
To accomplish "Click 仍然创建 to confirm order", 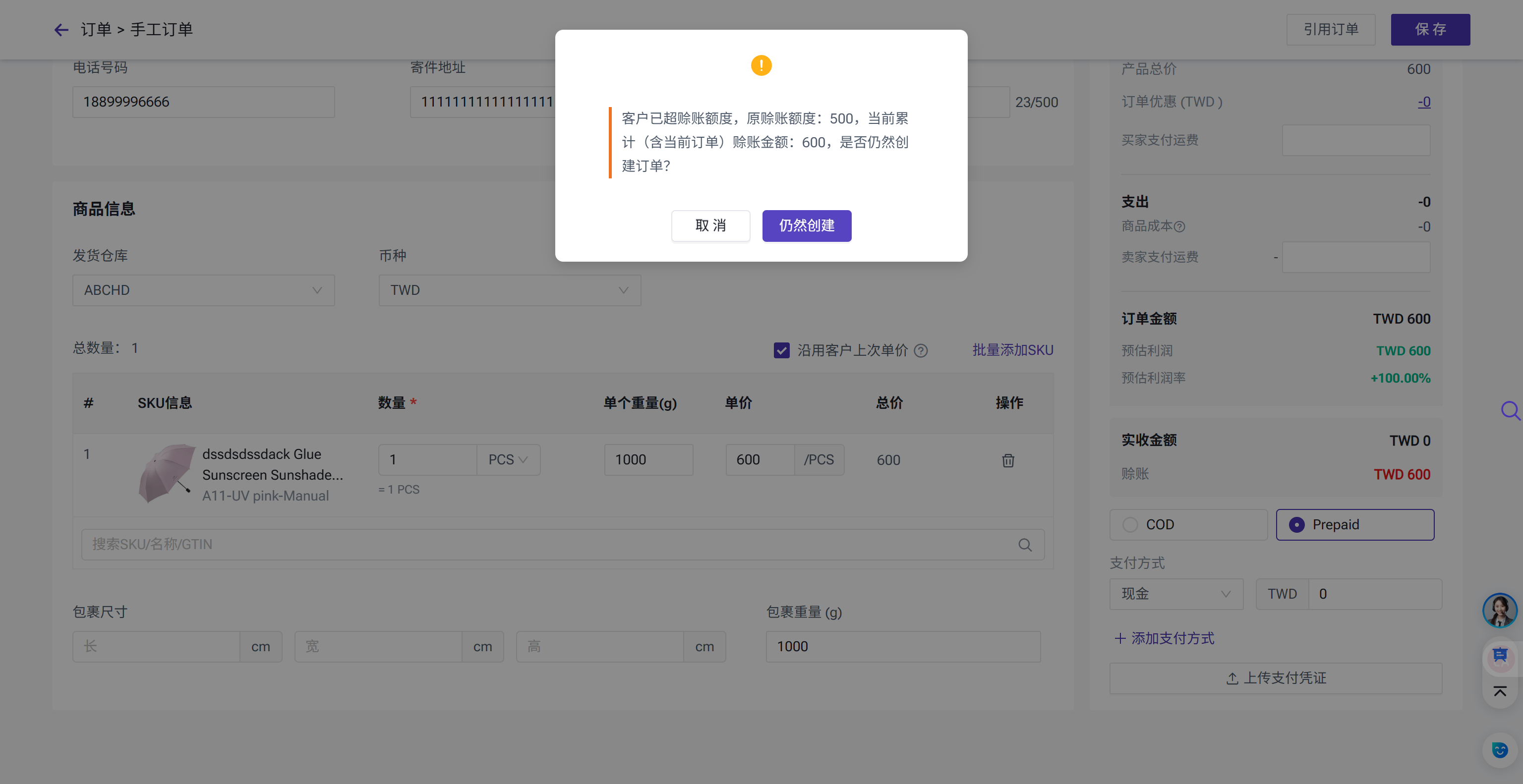I will 807,225.
